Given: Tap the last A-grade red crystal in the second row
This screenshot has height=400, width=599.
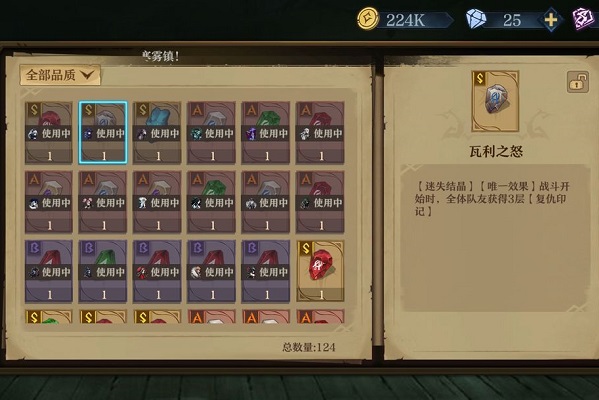Looking at the screenshot, I should point(320,202).
